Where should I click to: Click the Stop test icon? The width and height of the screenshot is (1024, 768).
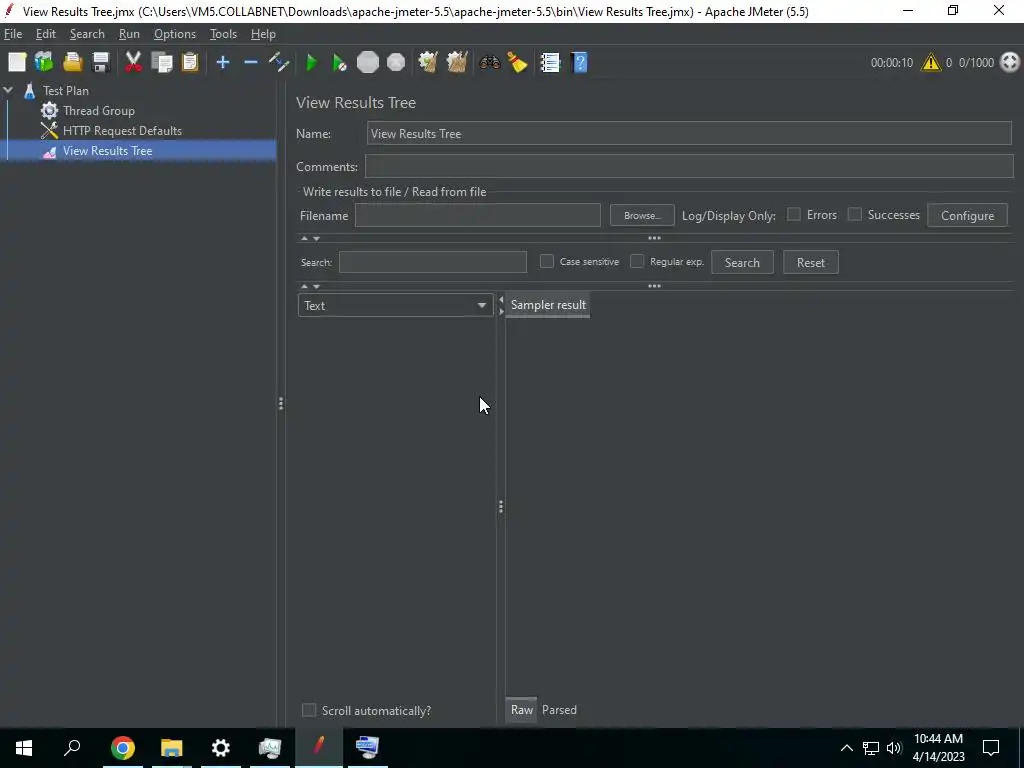tap(368, 63)
